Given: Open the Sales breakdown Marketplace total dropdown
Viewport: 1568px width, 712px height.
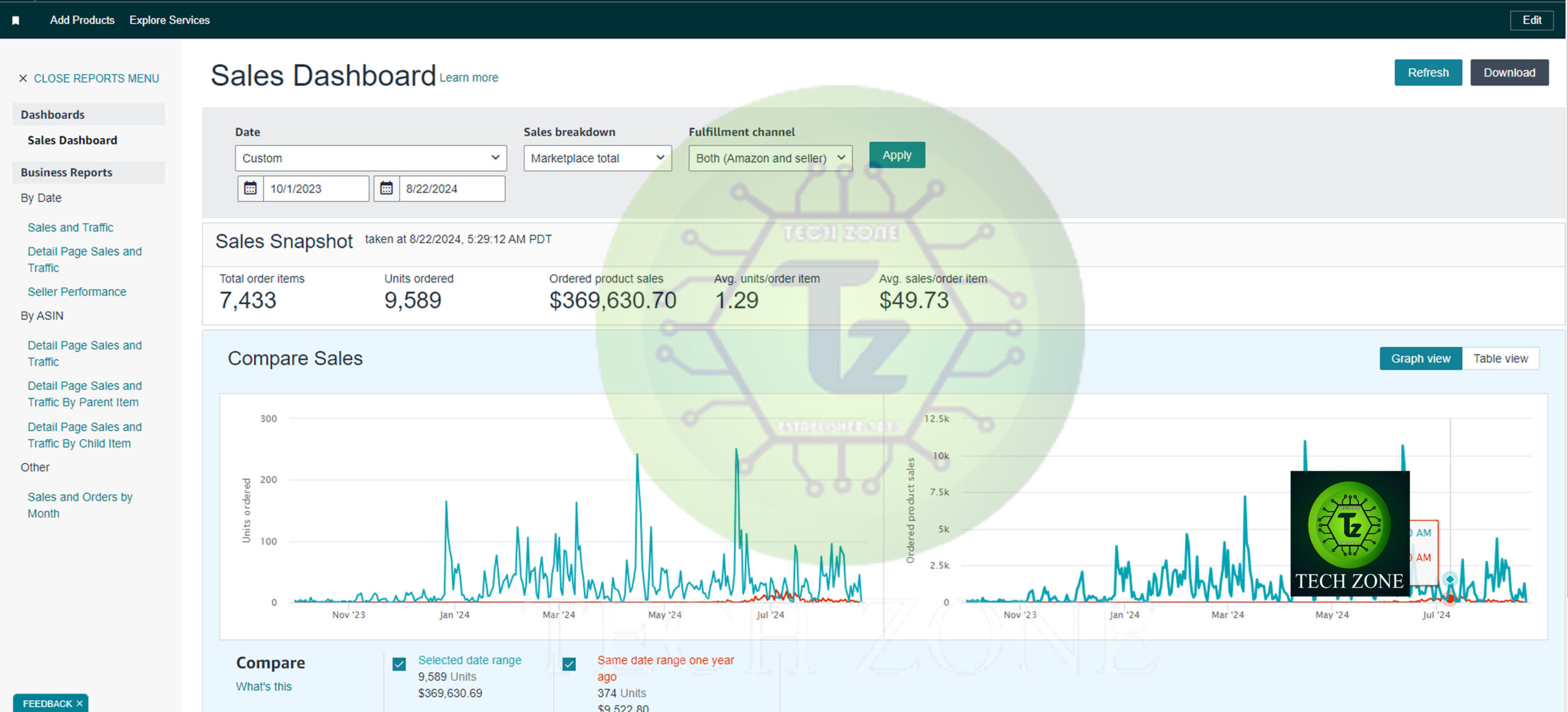Looking at the screenshot, I should [x=597, y=158].
